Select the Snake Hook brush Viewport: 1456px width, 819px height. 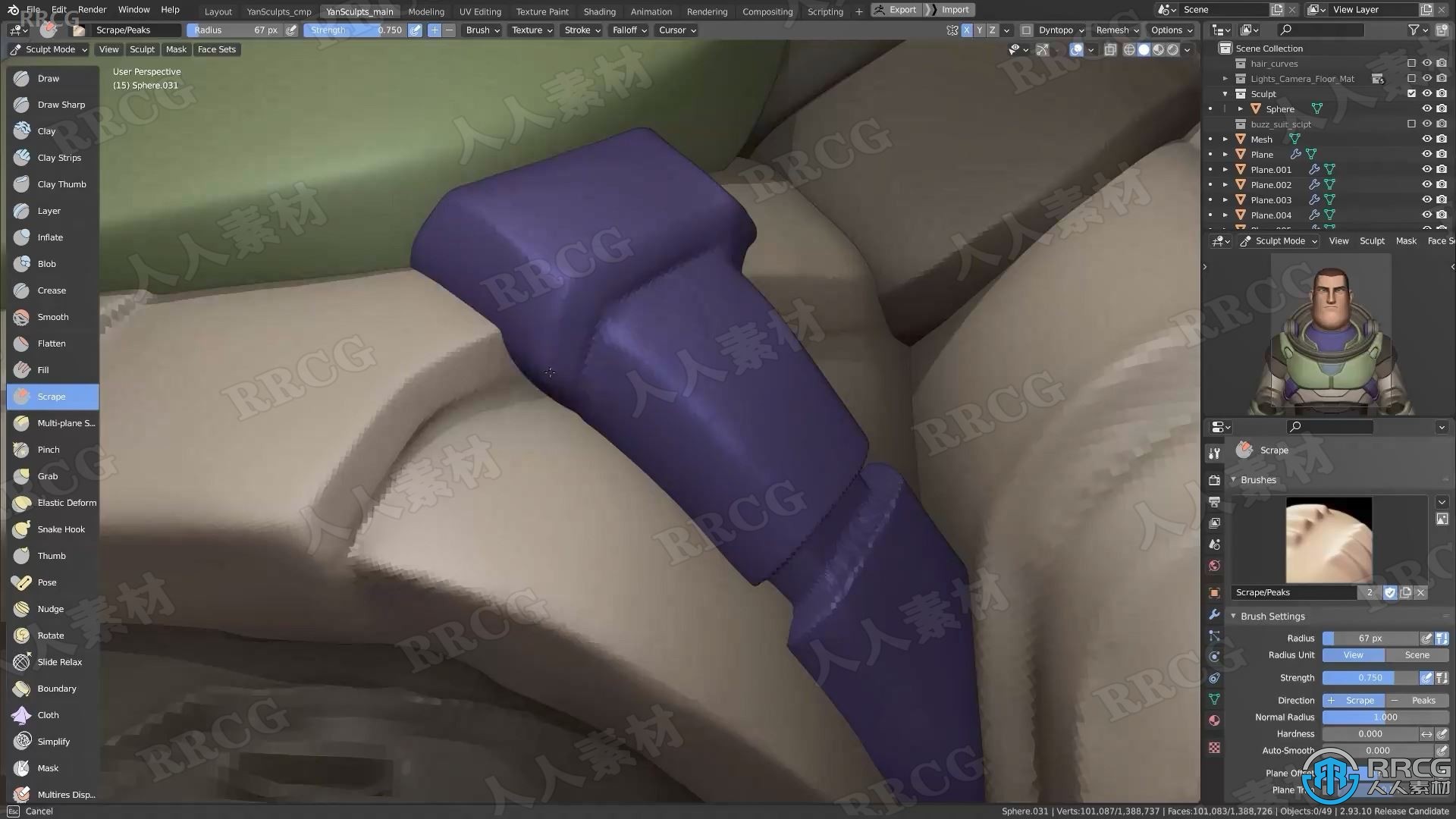tap(52, 529)
